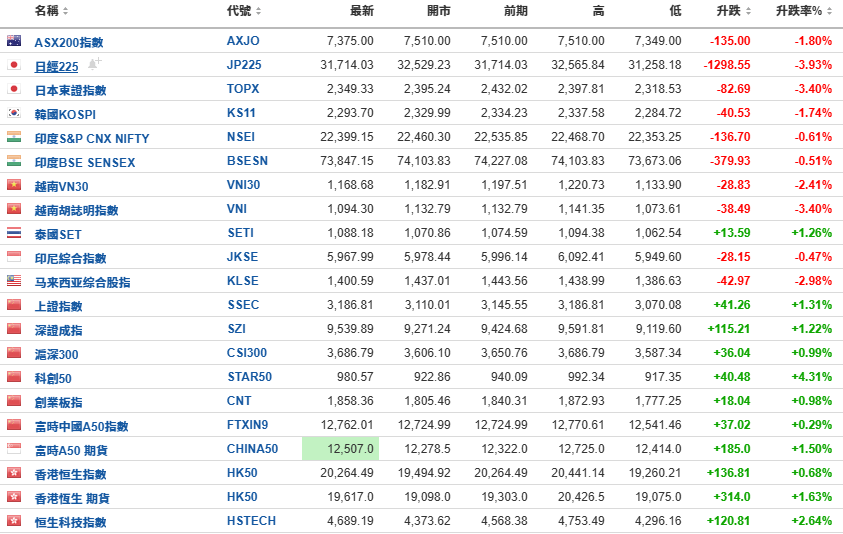Click the 73,847.15 latest price value

point(347,161)
